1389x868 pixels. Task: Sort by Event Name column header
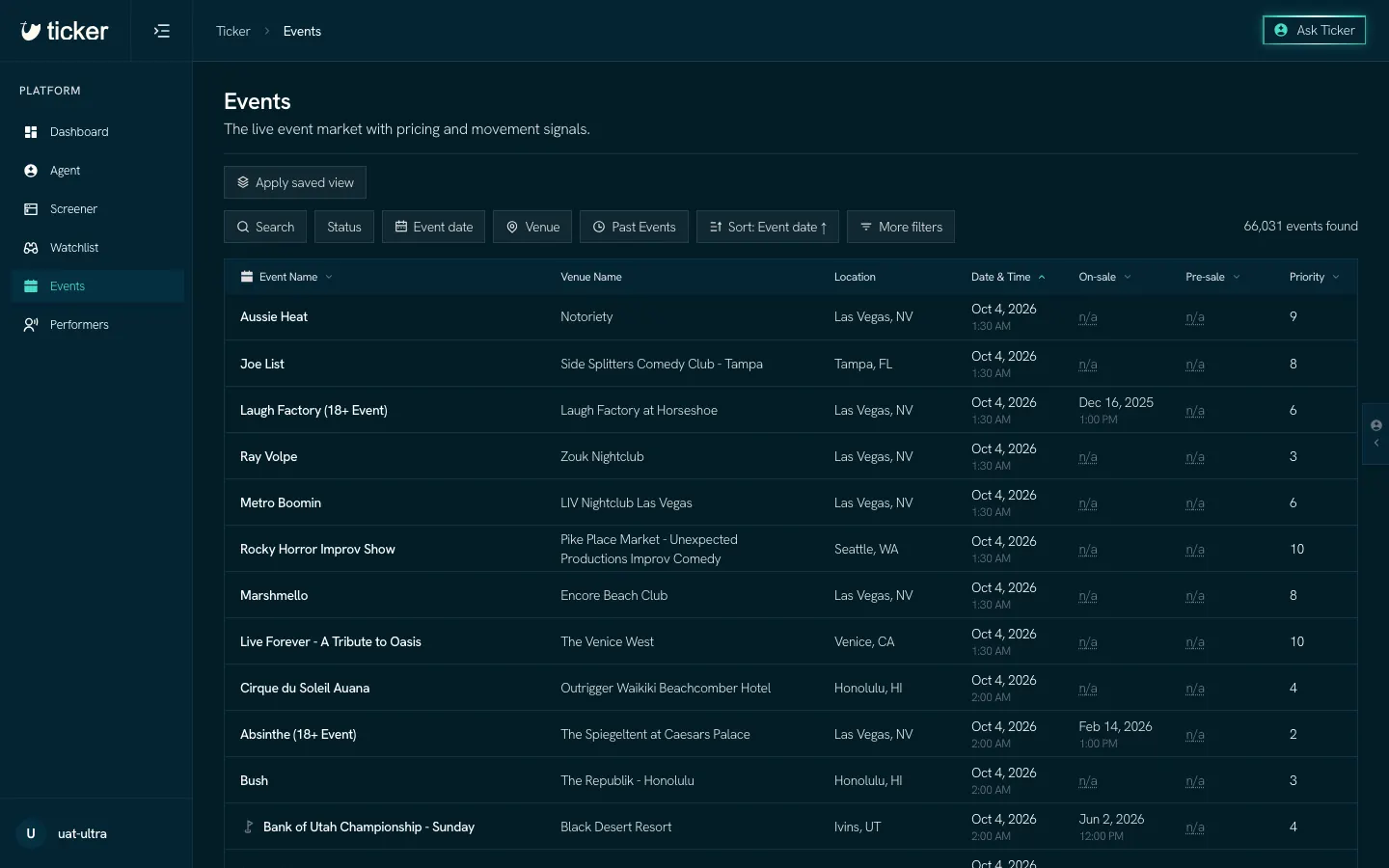pos(286,277)
